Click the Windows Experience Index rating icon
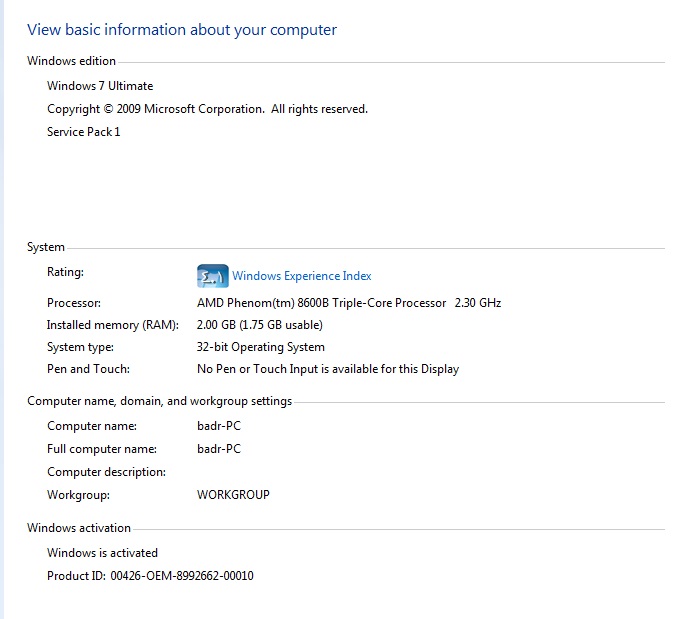Viewport: 673px width, 619px height. point(212,276)
